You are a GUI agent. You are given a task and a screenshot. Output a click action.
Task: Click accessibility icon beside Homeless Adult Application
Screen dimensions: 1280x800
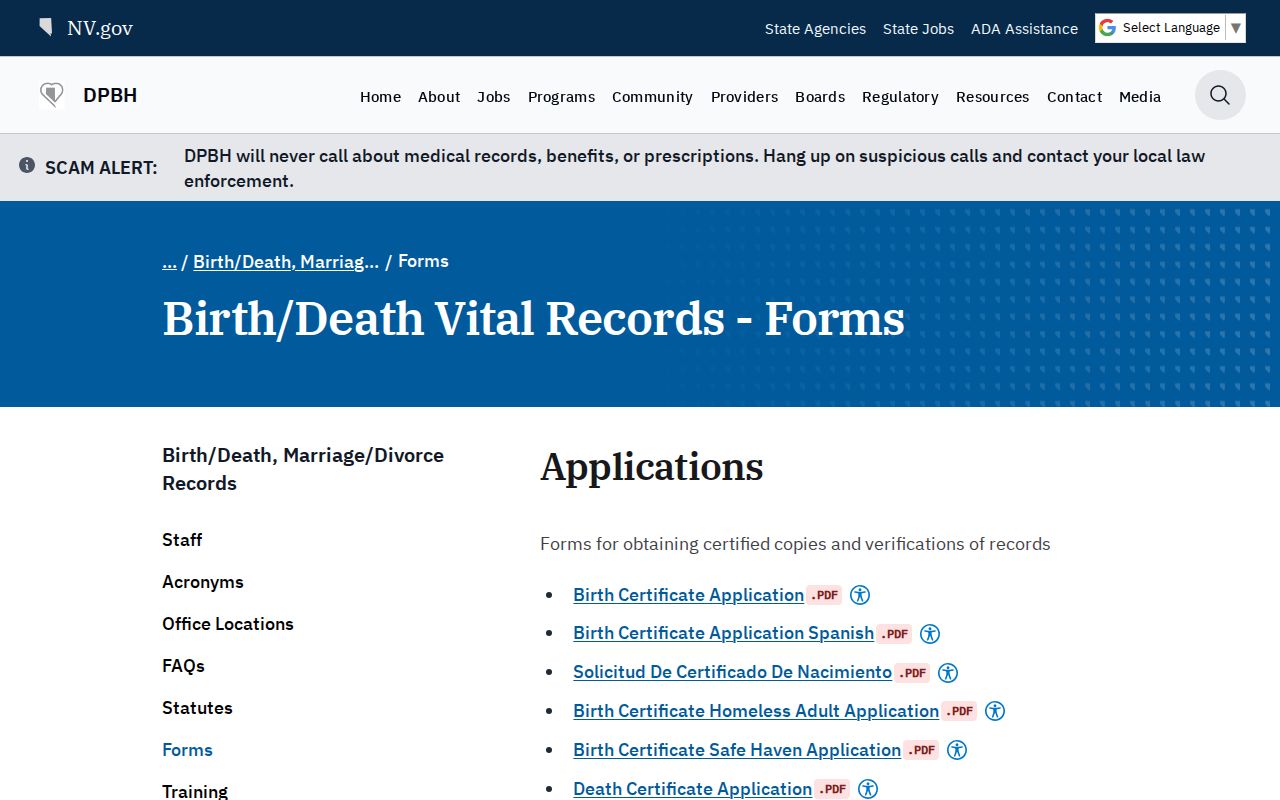pyautogui.click(x=995, y=711)
